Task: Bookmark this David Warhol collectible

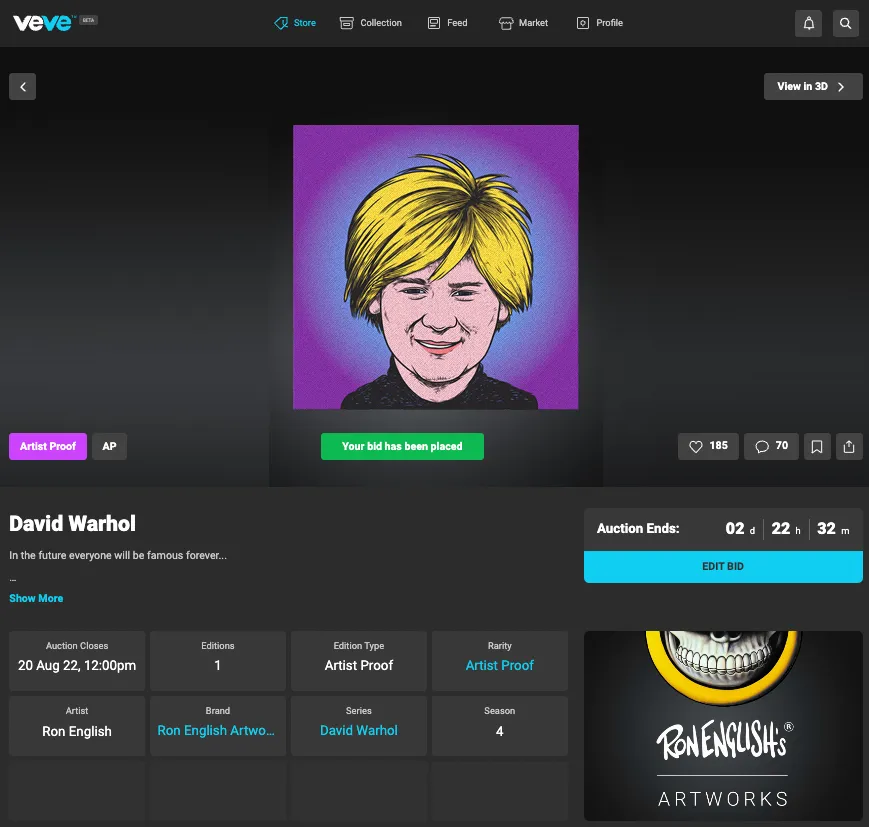Action: [817, 446]
